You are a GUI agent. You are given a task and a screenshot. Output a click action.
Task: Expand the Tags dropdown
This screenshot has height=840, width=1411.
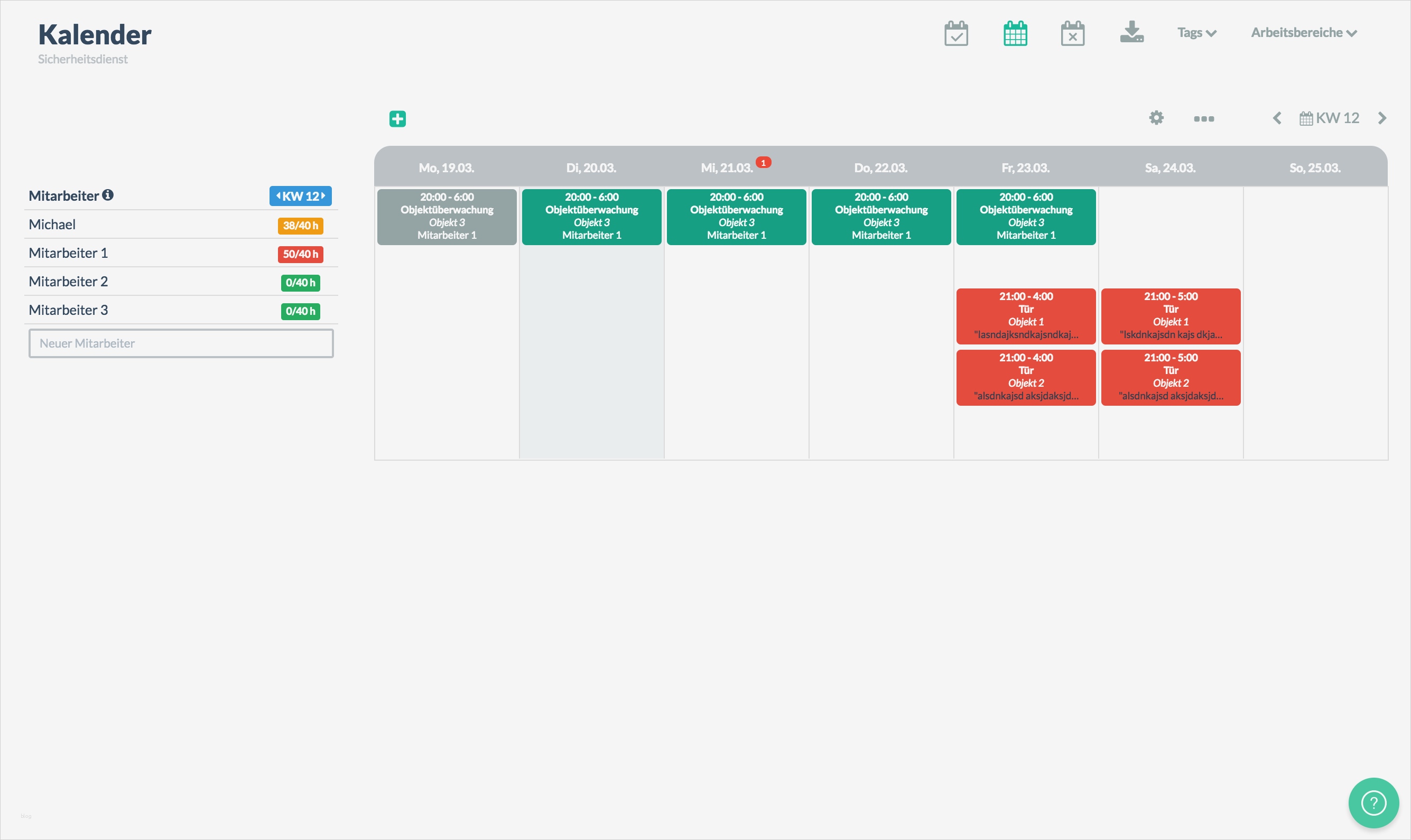pos(1196,33)
